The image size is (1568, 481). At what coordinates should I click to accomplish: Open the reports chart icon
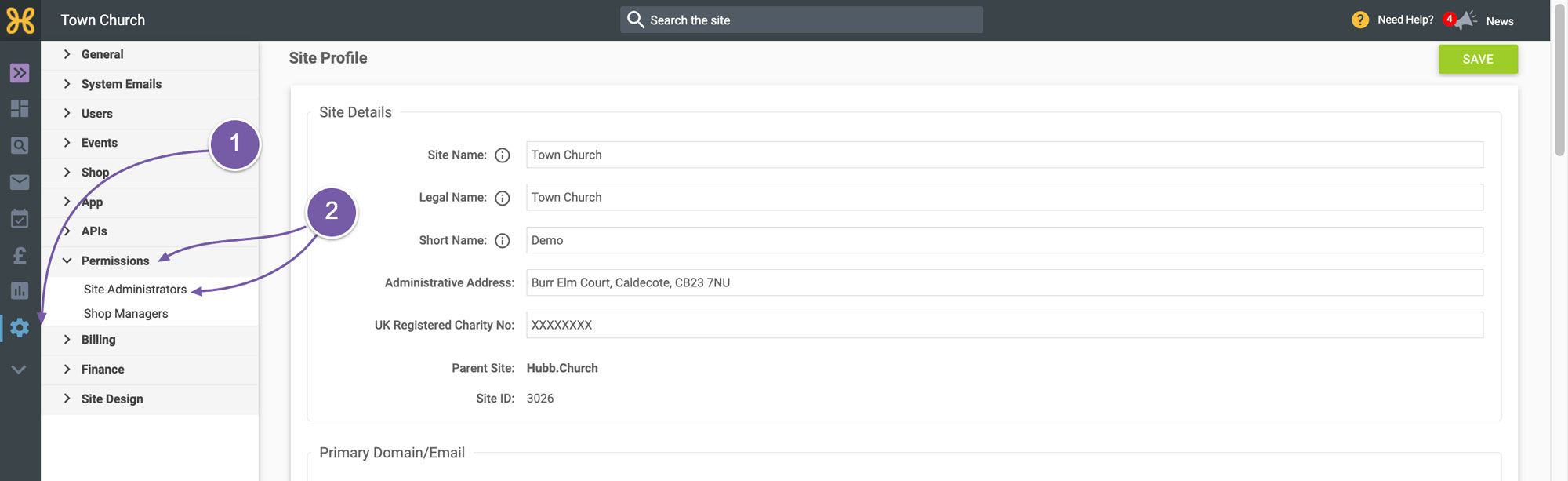point(20,290)
